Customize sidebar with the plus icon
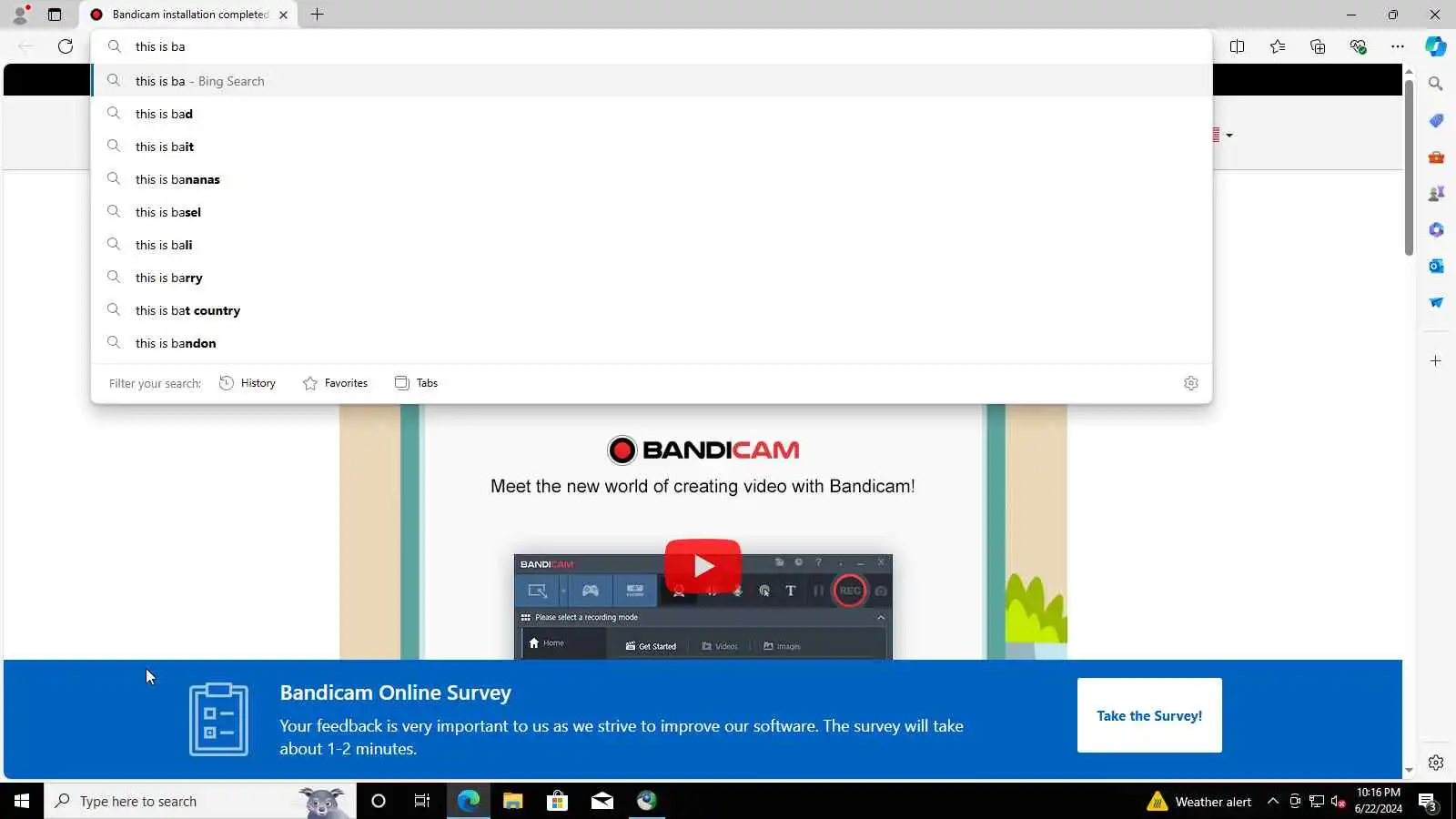Viewport: 1456px width, 819px height. [1436, 361]
